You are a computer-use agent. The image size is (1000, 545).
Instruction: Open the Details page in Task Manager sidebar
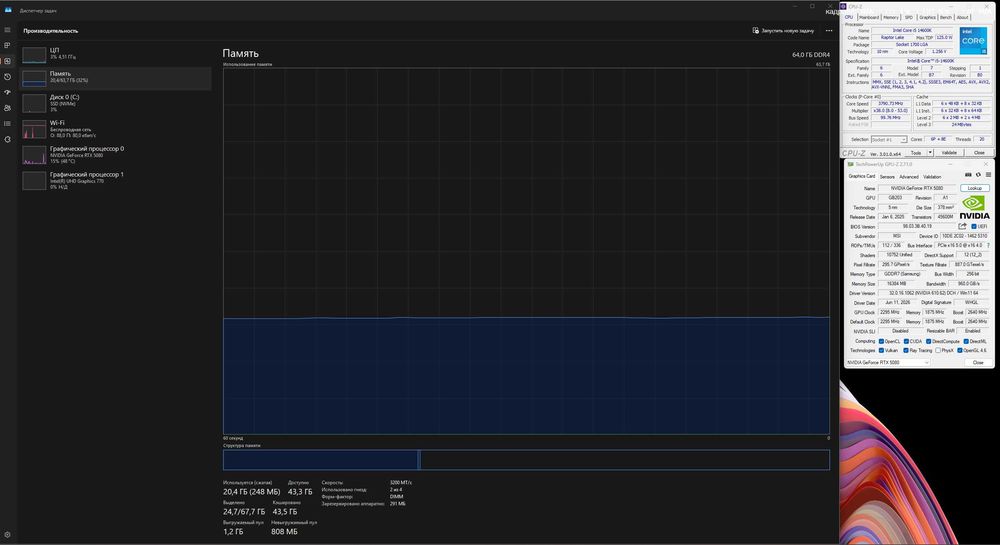pos(8,124)
